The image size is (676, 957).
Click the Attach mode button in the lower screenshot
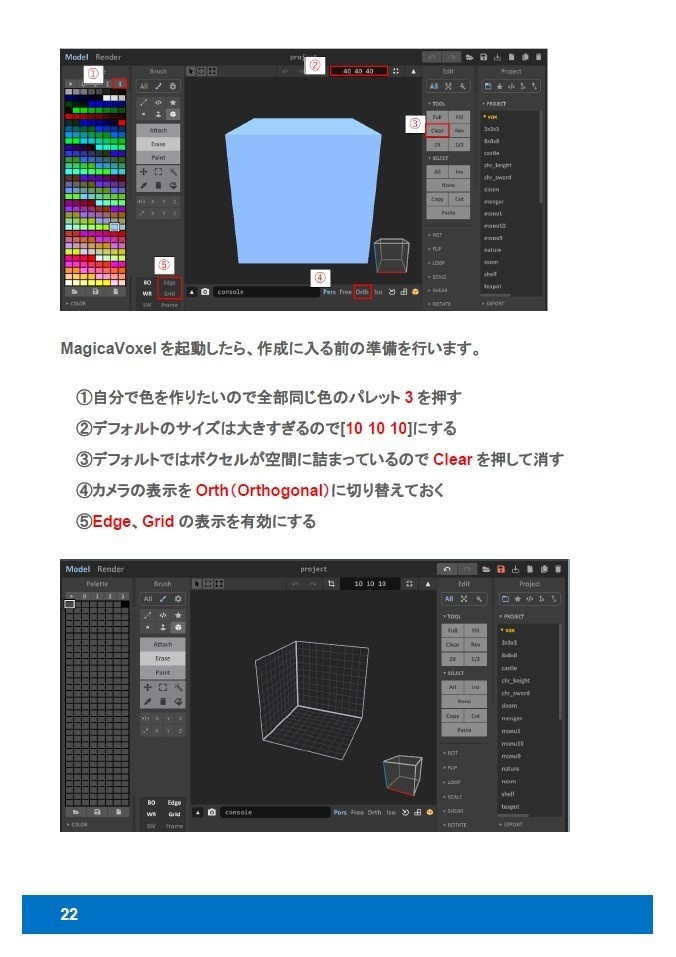point(162,645)
